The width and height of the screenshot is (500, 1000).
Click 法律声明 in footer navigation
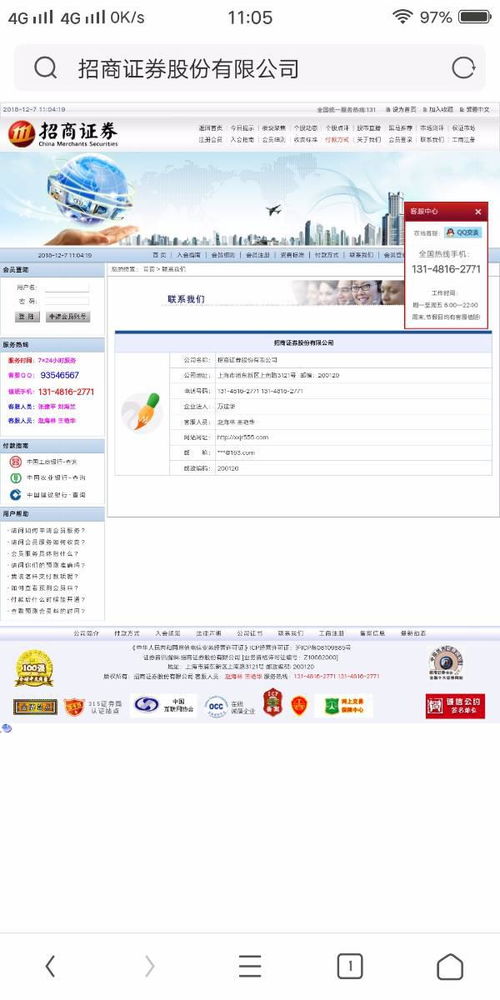[x=209, y=633]
